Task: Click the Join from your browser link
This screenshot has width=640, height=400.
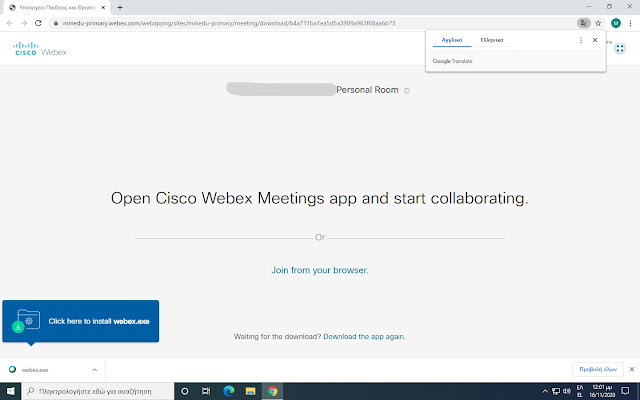Action: (x=320, y=270)
